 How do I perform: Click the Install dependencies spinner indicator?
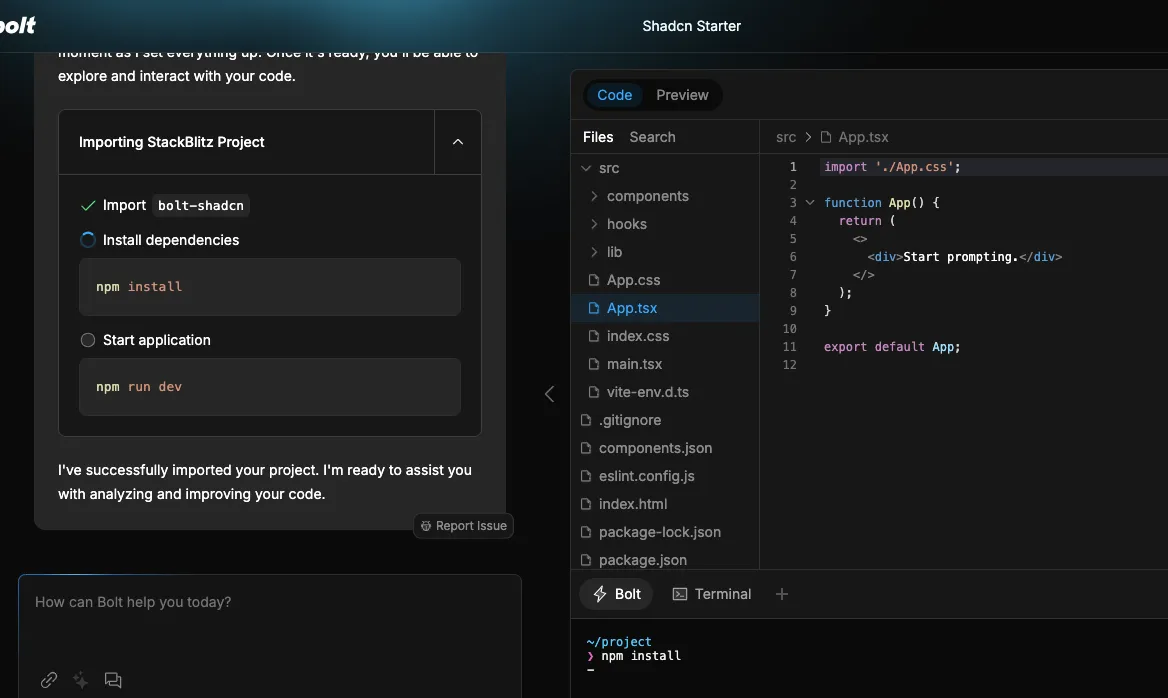[88, 240]
